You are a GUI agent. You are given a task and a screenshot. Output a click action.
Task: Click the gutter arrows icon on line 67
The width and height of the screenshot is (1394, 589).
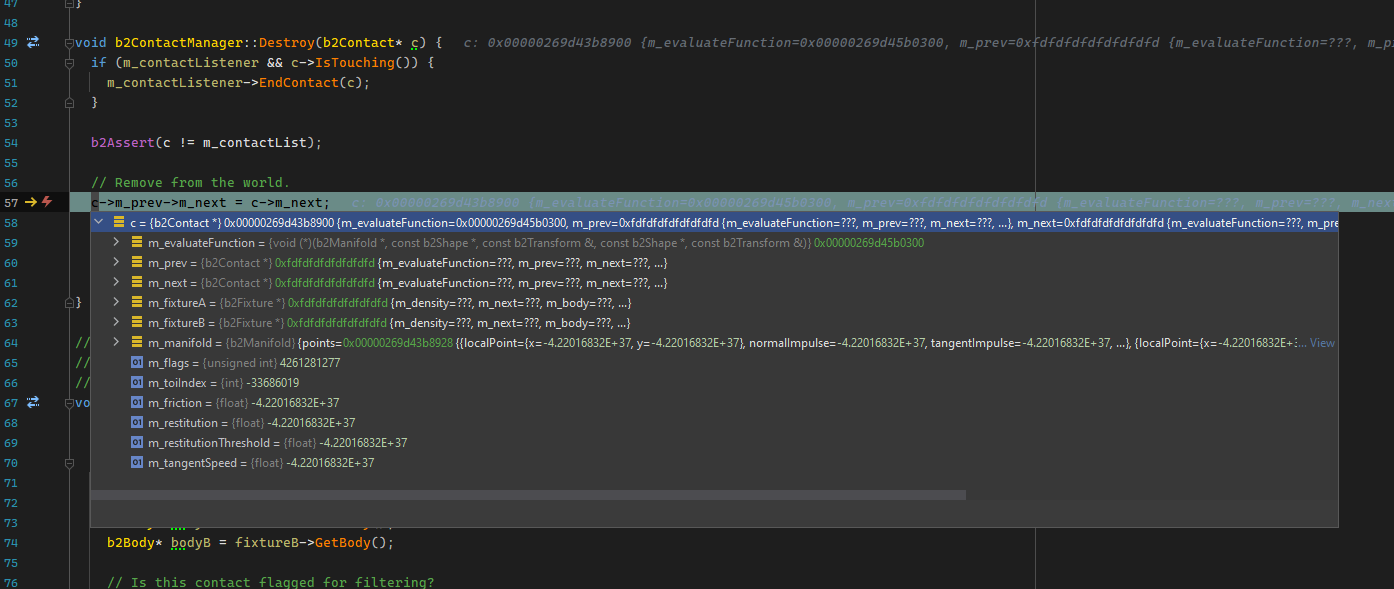33,402
